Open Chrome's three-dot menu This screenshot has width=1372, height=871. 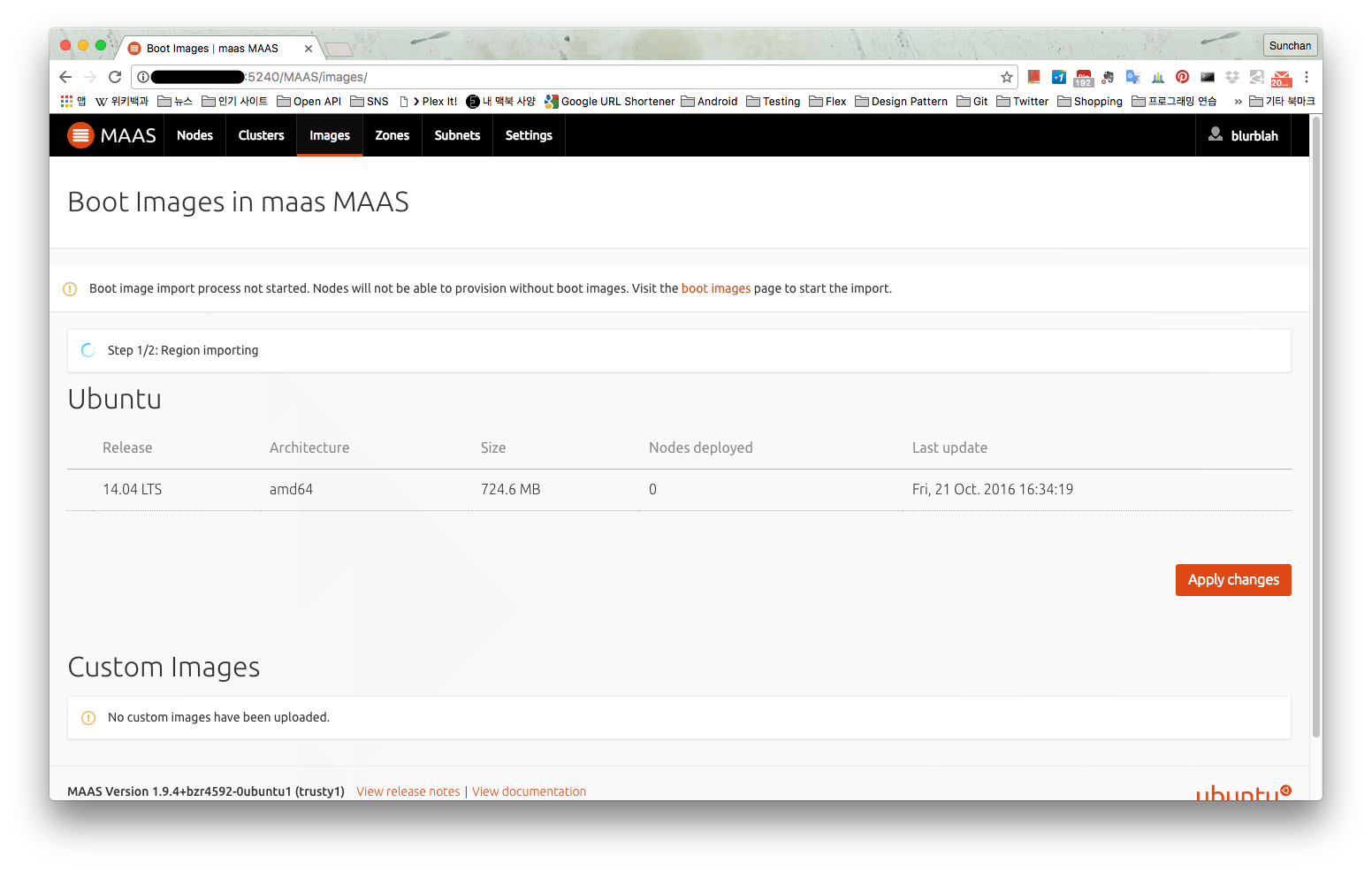[x=1306, y=77]
